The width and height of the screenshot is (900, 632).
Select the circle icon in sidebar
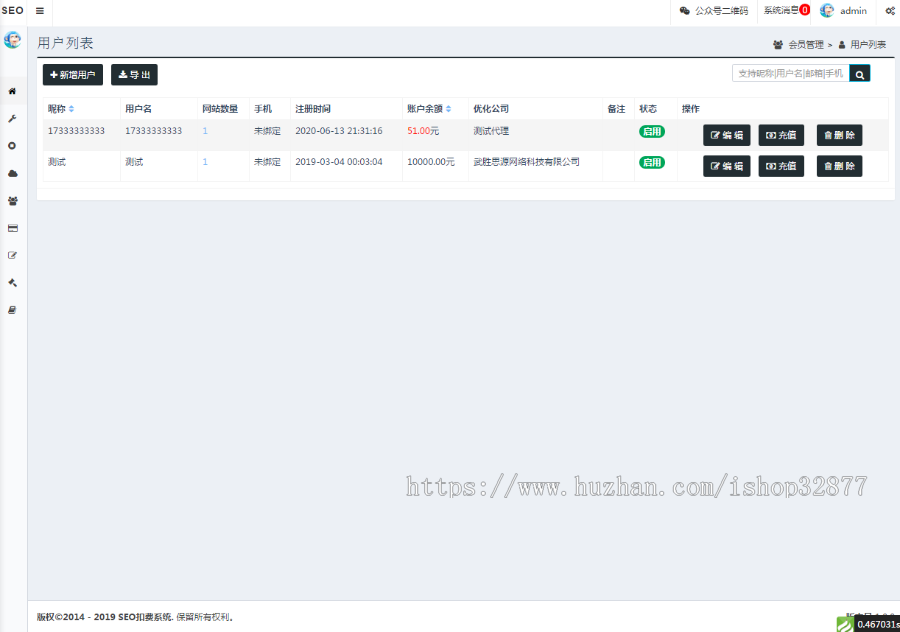(x=12, y=146)
